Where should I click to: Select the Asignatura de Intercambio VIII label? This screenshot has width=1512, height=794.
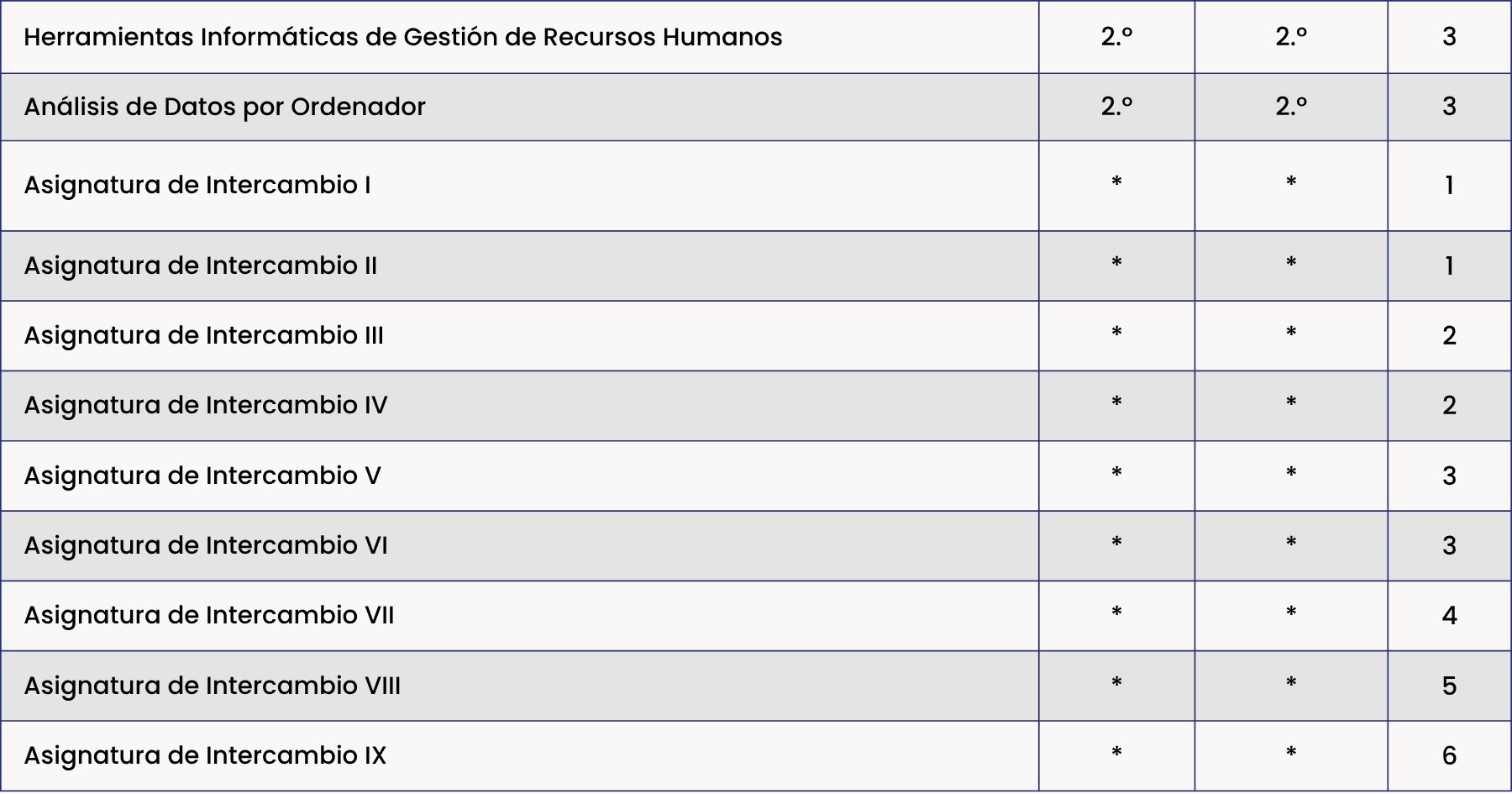(x=213, y=686)
